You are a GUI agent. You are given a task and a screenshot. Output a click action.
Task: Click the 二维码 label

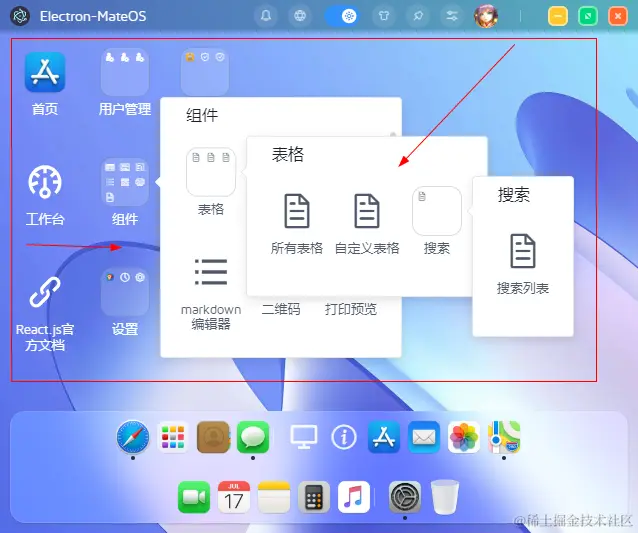tap(281, 309)
